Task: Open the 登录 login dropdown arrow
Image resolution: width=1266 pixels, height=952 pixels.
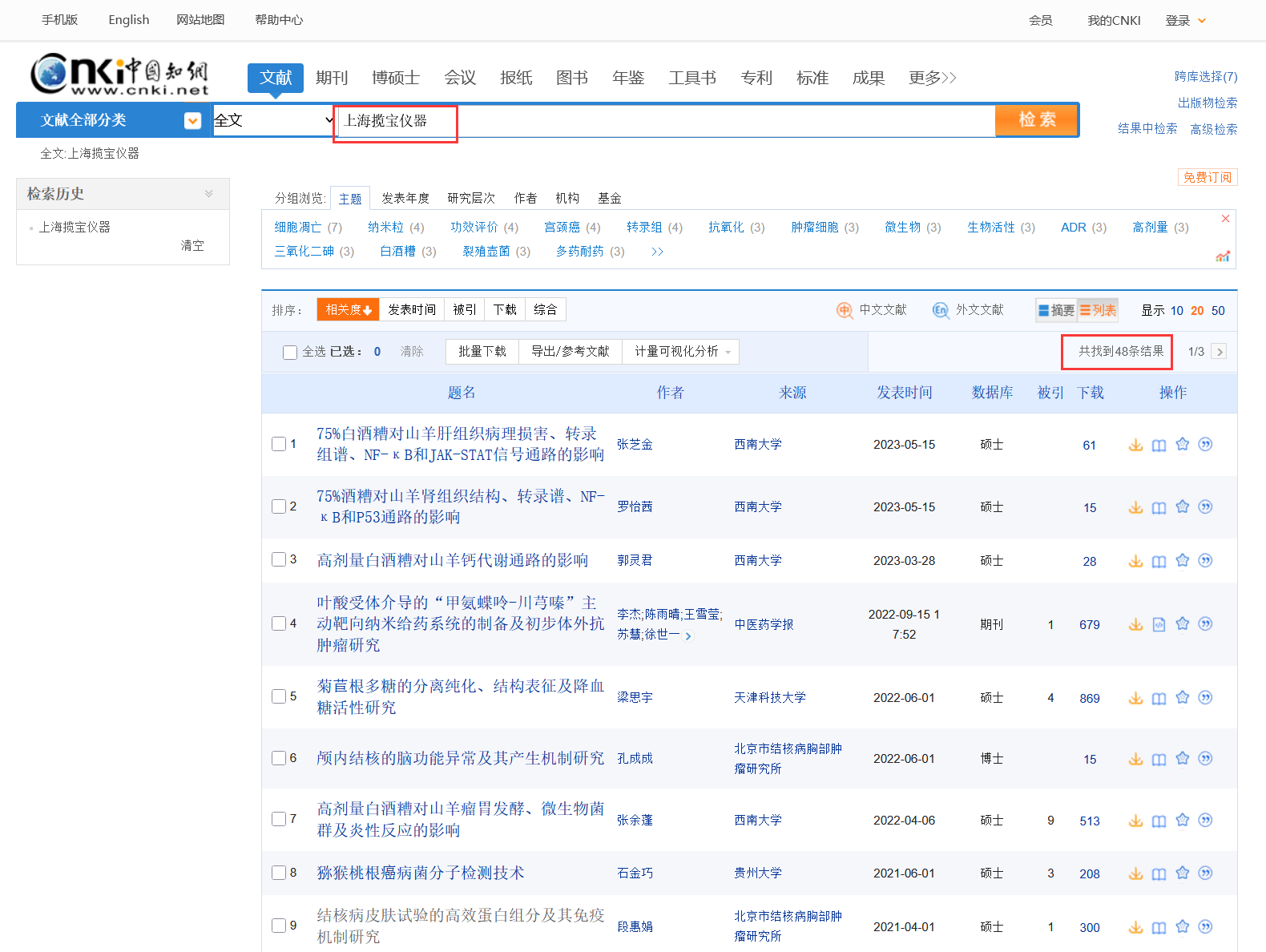Action: point(1202,21)
